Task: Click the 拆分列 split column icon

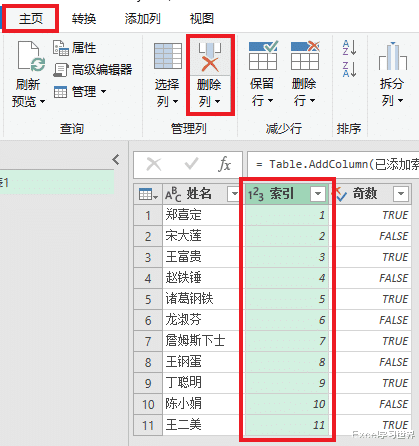Action: (393, 56)
